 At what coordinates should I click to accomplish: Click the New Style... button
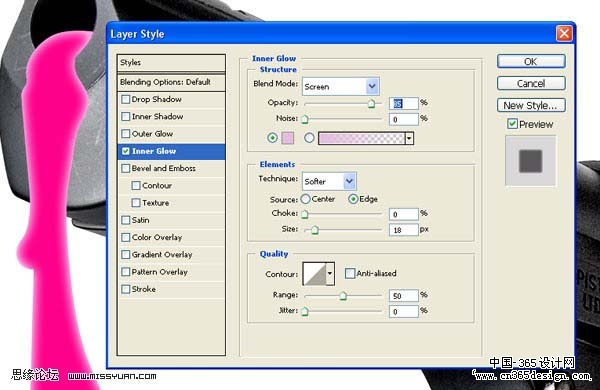[x=531, y=105]
